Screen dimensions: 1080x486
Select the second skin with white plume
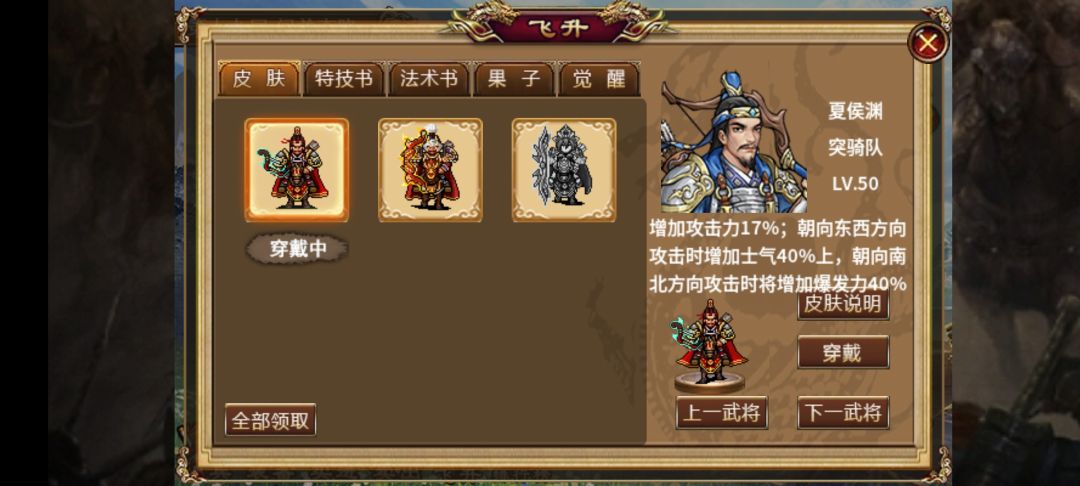[x=430, y=170]
